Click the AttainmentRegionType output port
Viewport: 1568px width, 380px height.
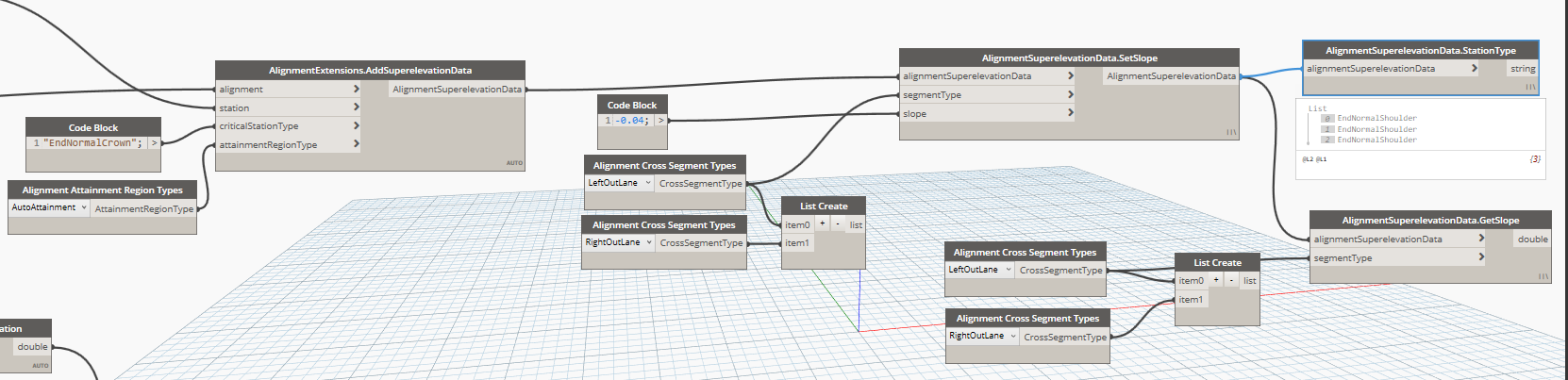point(144,208)
